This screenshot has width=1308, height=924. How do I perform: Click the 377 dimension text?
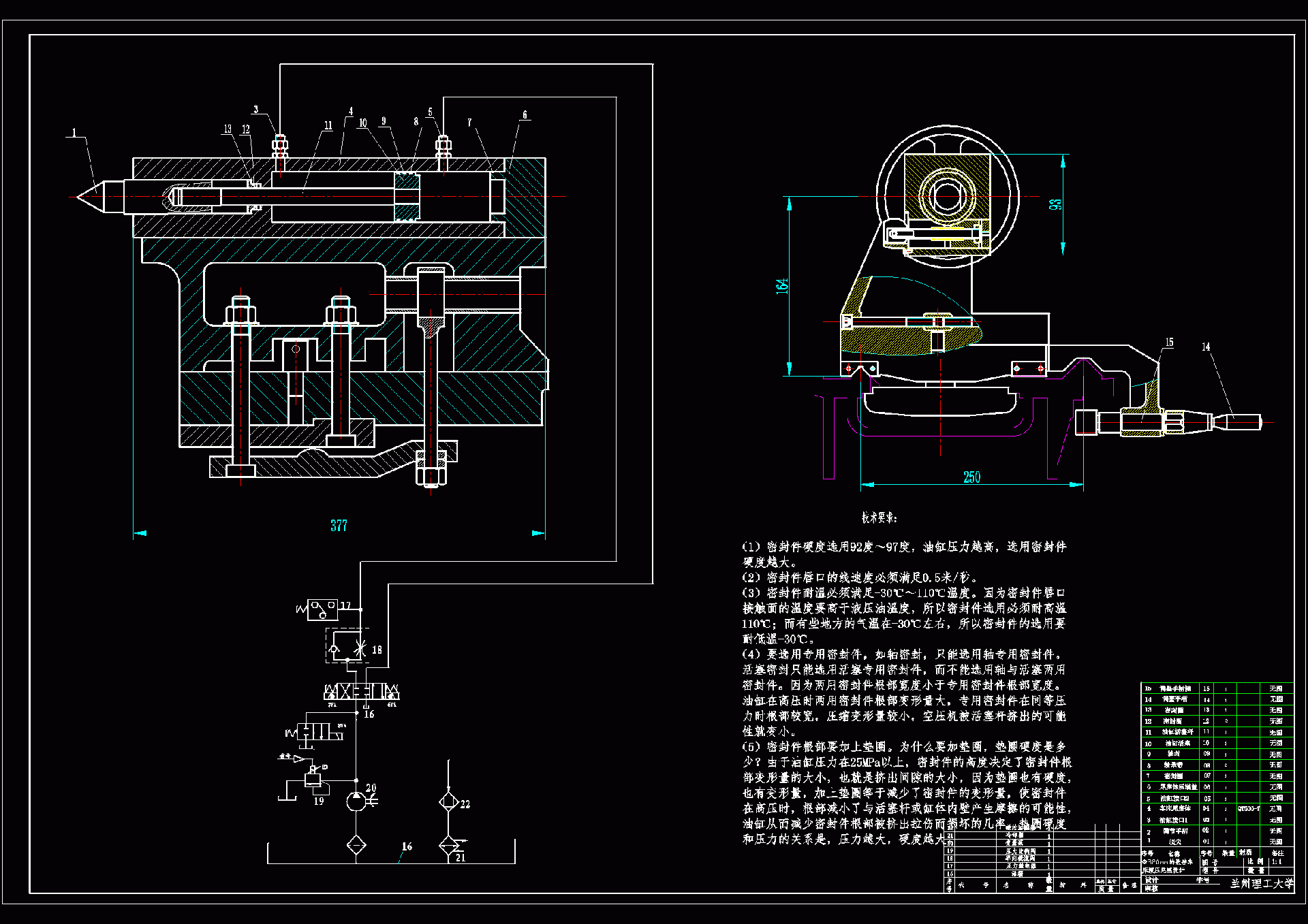tap(339, 526)
